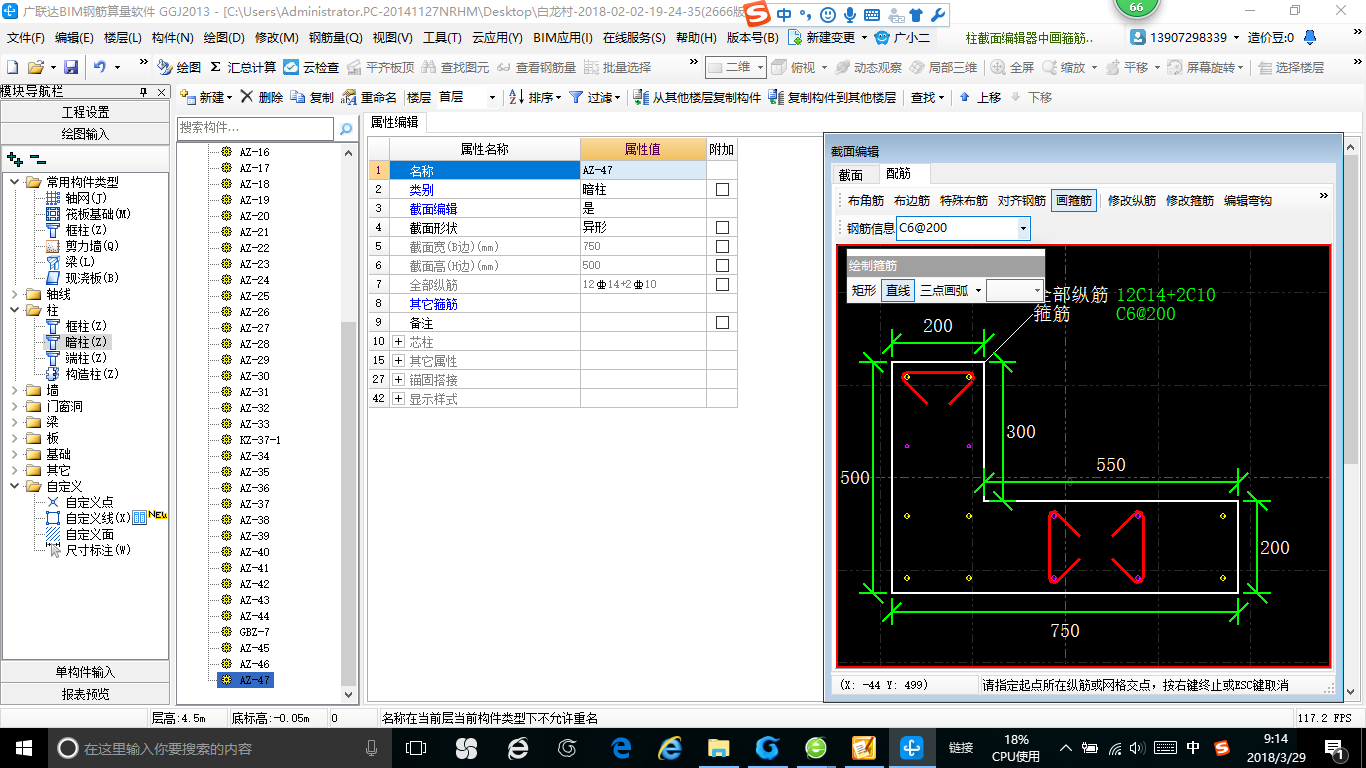Start 云检查 cloud check

(311, 67)
